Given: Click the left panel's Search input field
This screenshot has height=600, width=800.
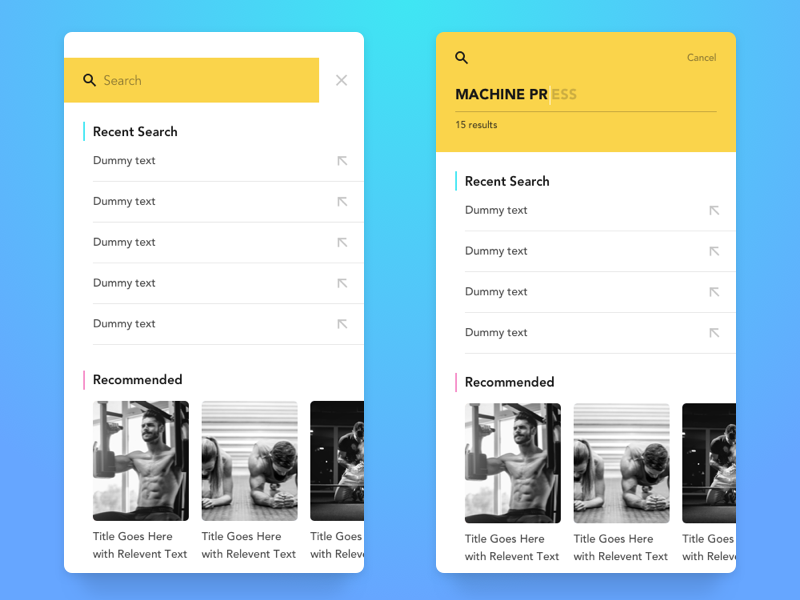Looking at the screenshot, I should click(x=191, y=80).
